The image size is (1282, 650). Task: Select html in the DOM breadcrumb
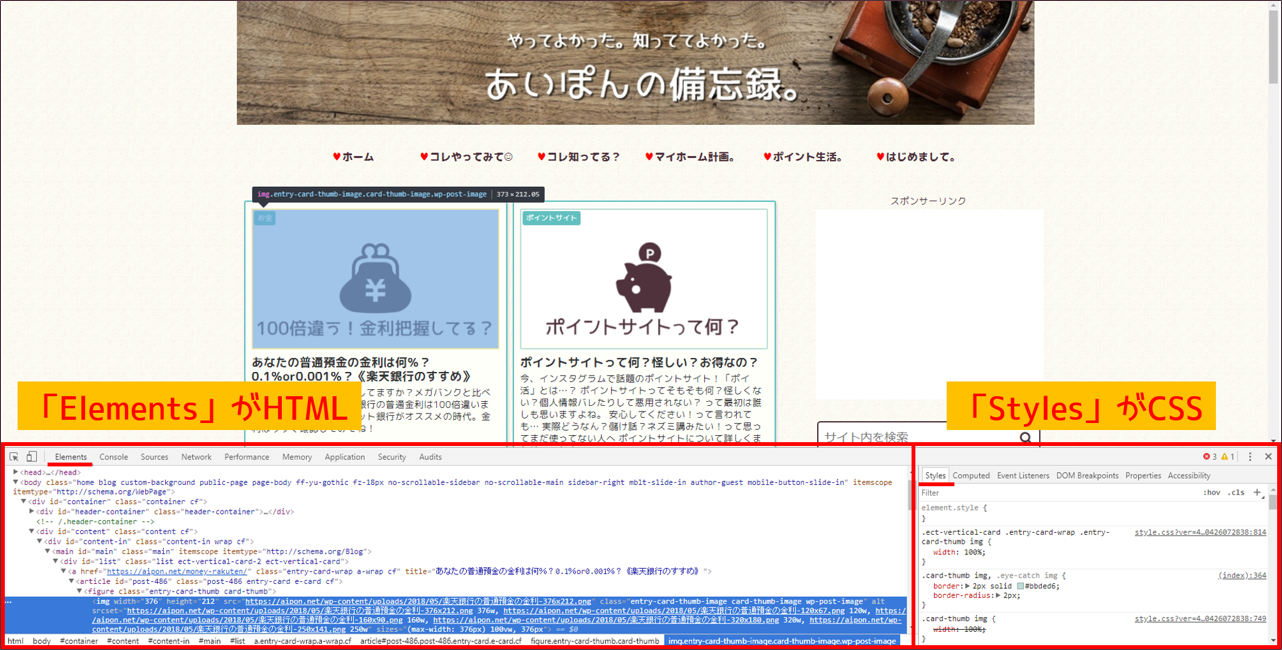point(15,641)
